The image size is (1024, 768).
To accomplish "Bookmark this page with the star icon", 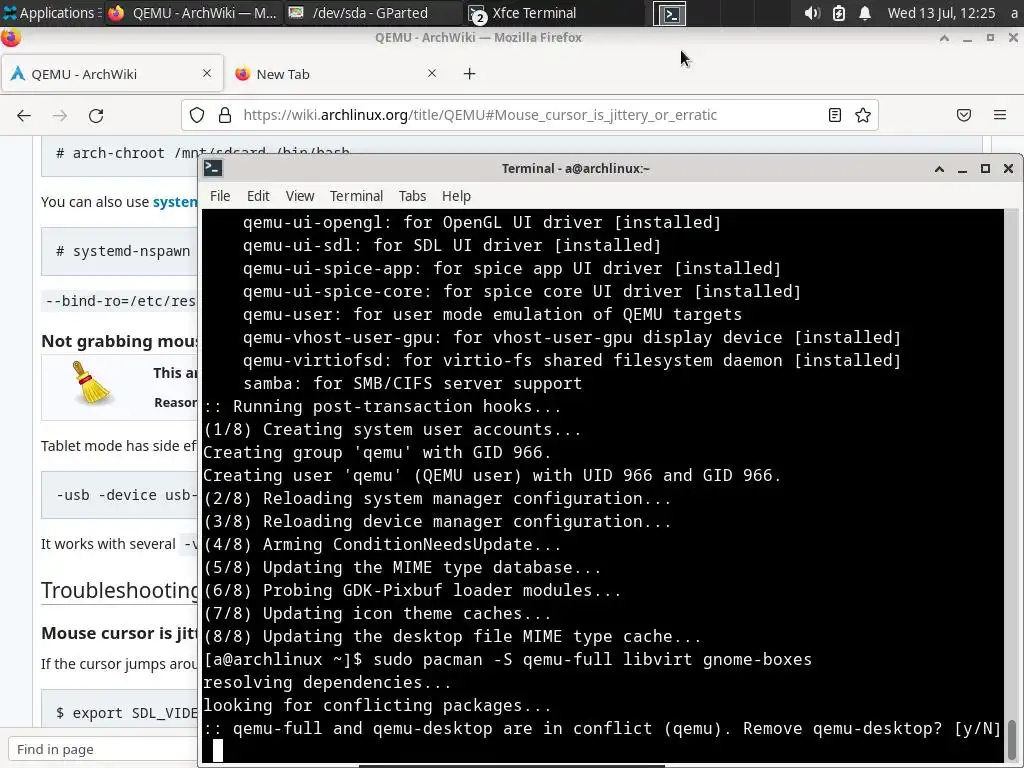I will click(863, 115).
